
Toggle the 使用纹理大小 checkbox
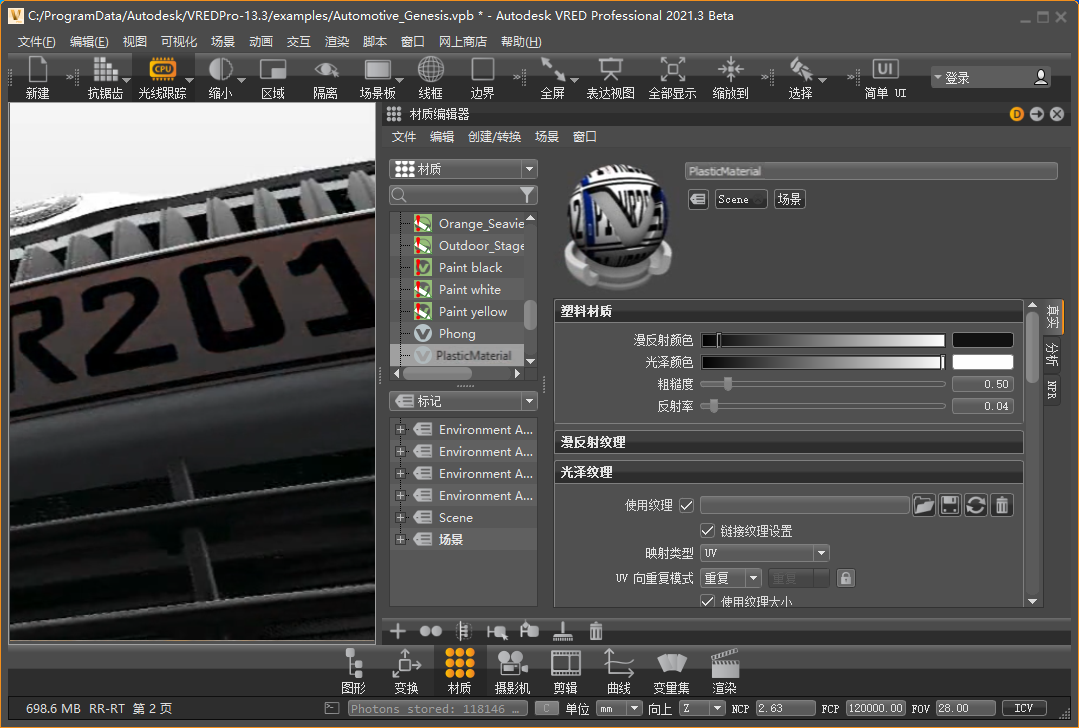[708, 602]
